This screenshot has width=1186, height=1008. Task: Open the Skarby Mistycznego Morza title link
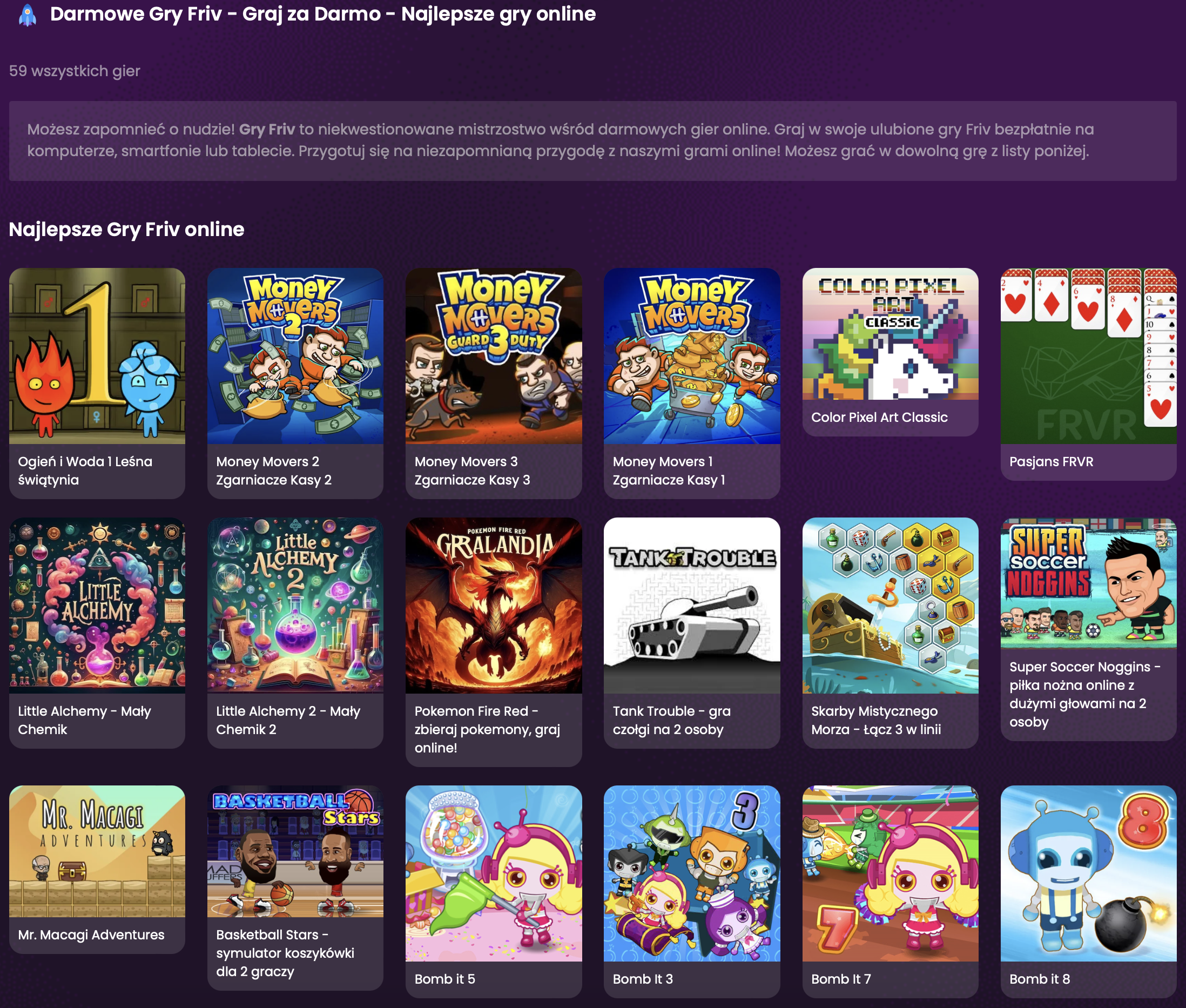coord(875,720)
